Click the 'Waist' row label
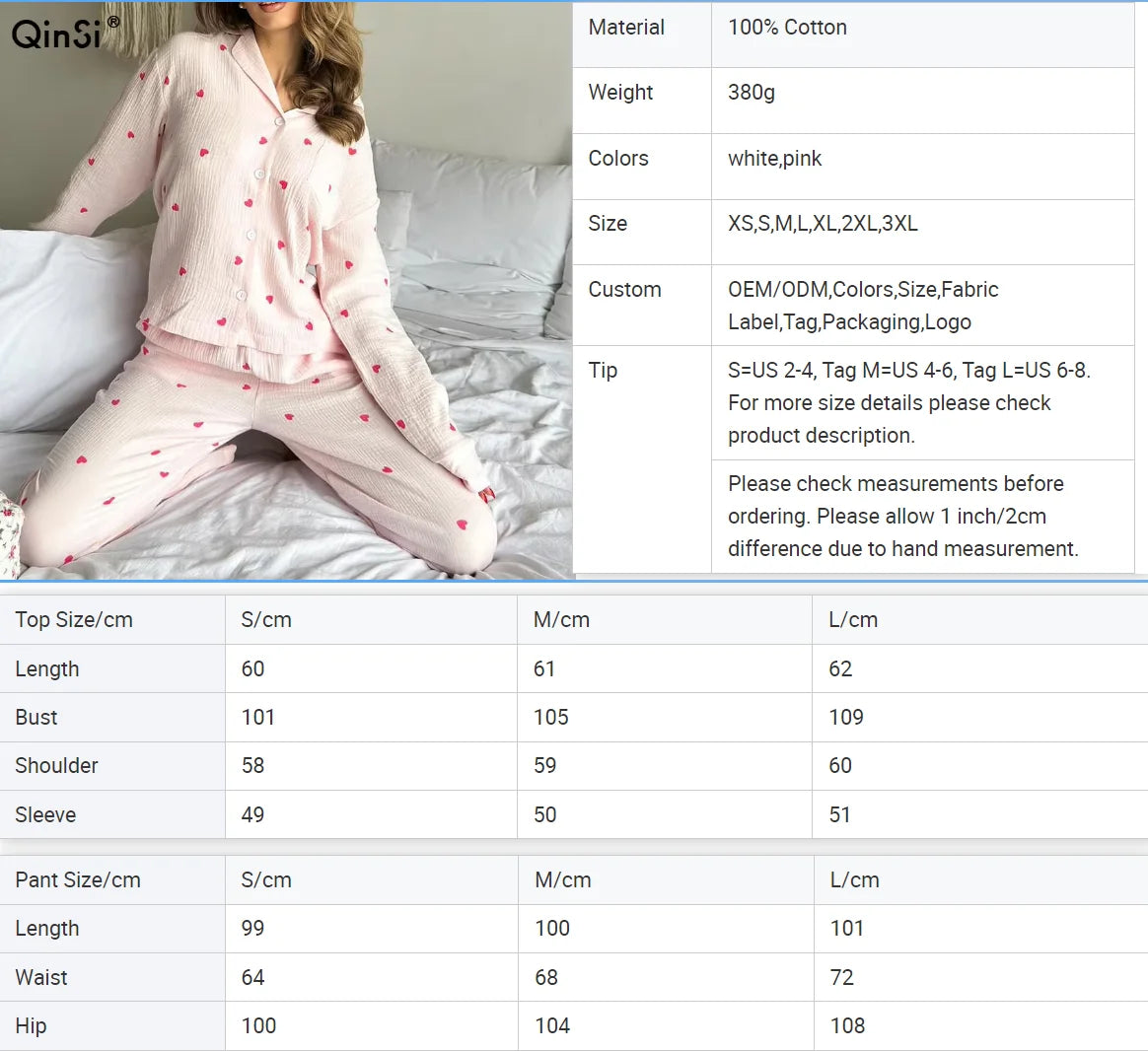 41,977
